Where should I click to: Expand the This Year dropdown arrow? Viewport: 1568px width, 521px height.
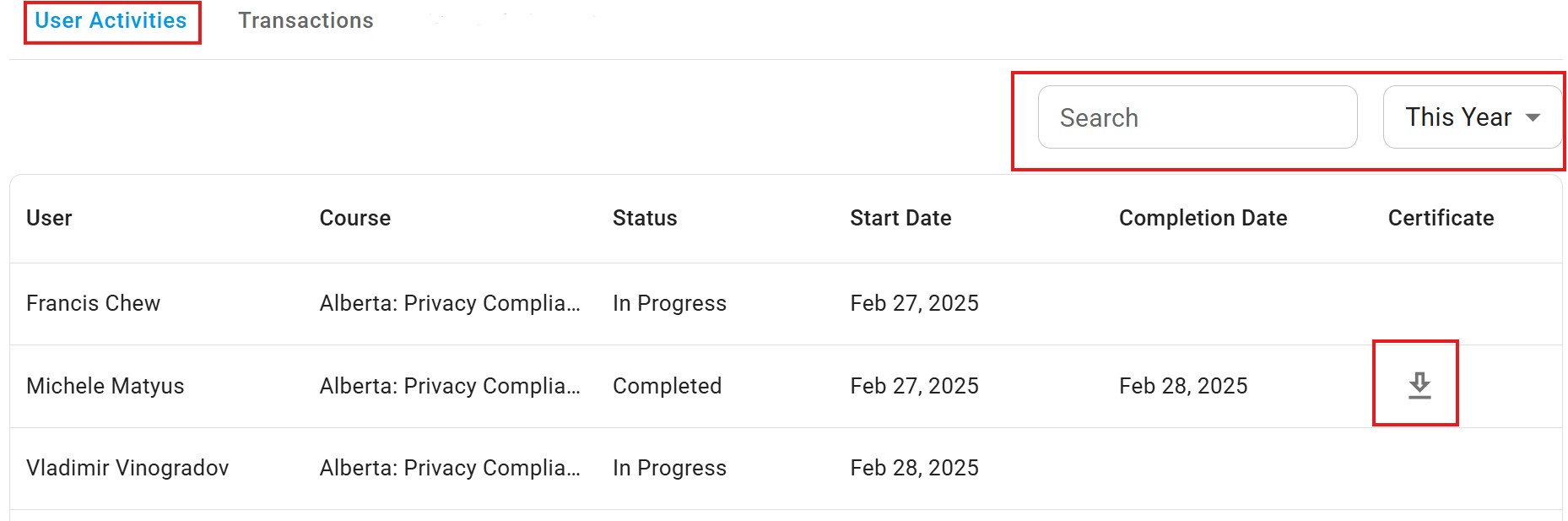pos(1533,117)
